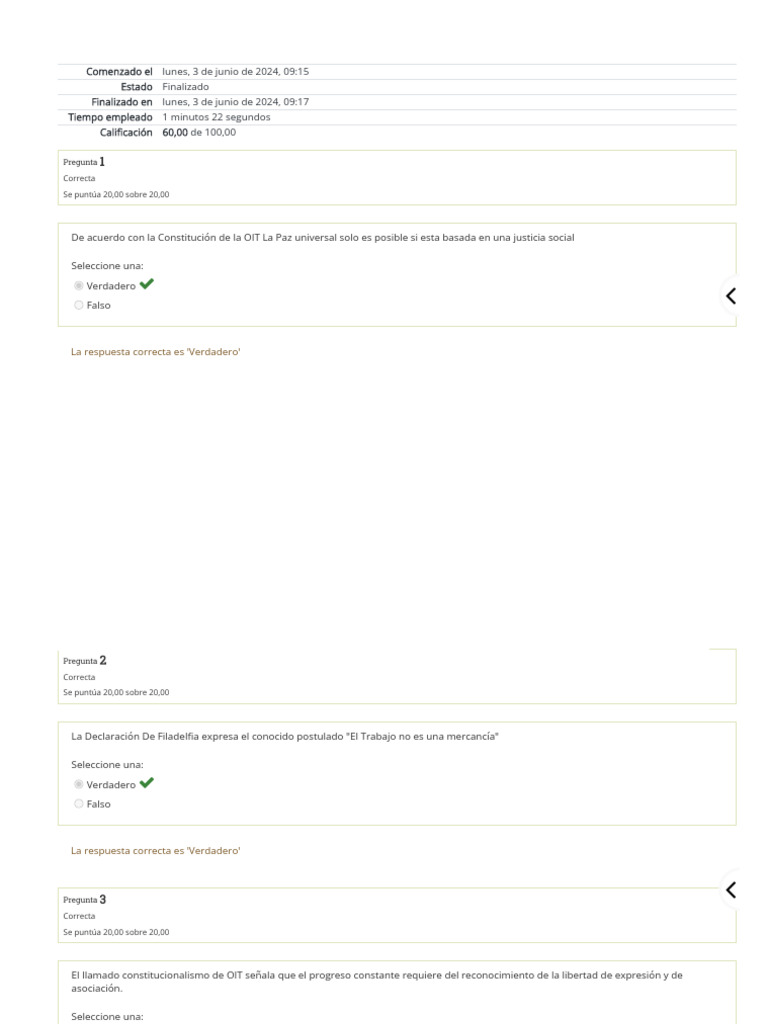Open side drawer chevron beside Pregunta 3
The image size is (768, 1024).
731,890
